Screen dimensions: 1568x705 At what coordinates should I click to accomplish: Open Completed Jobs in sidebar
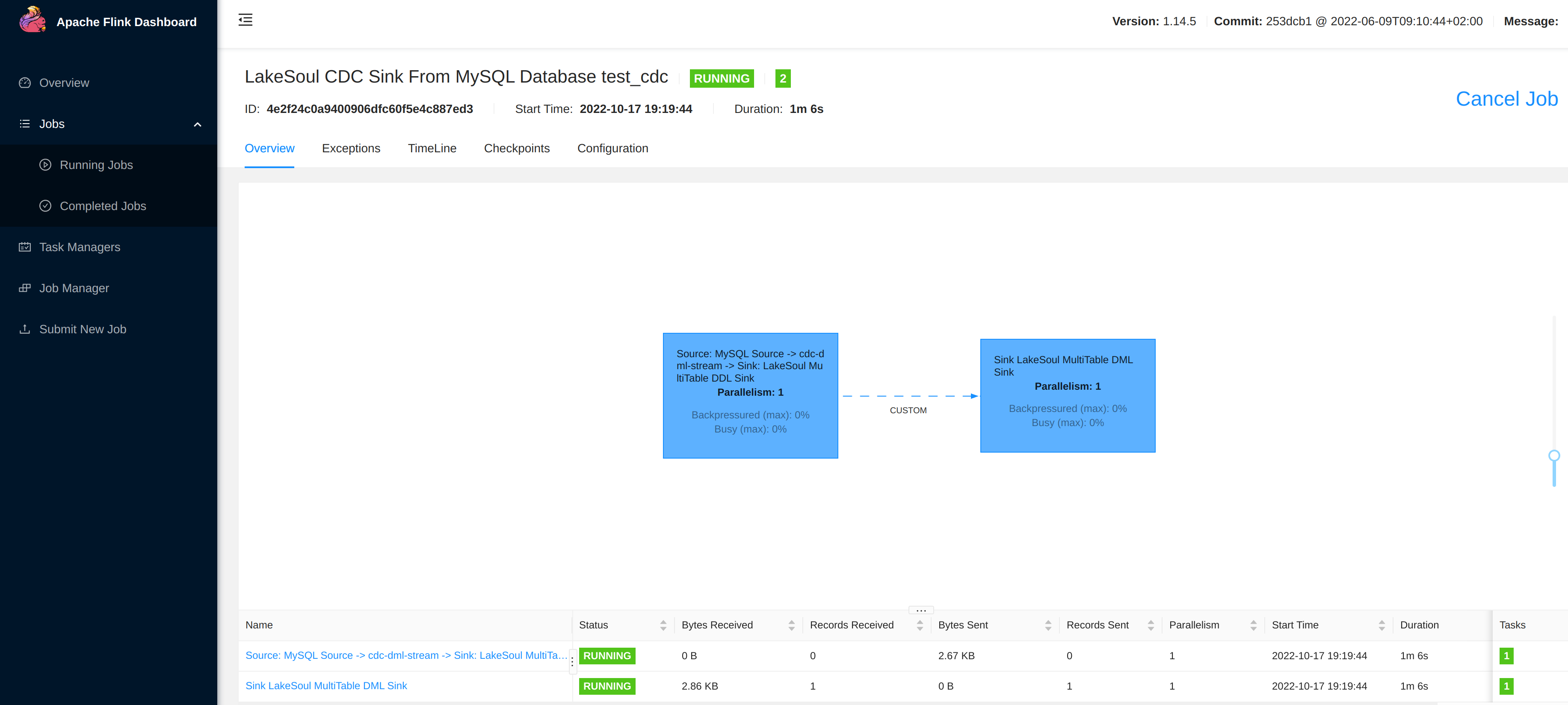108,206
